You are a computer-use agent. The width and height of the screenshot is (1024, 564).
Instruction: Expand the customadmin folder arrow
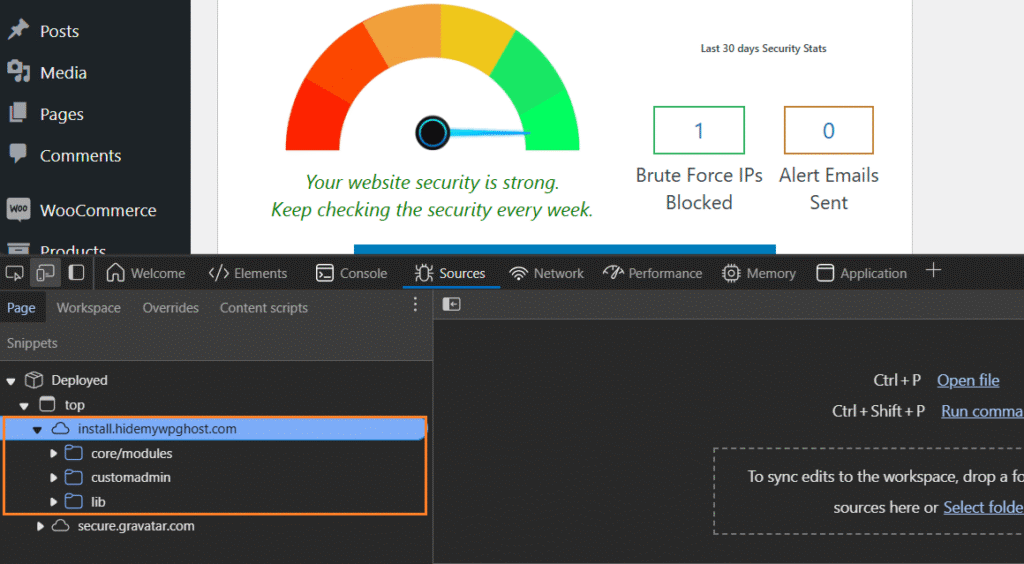pos(54,477)
